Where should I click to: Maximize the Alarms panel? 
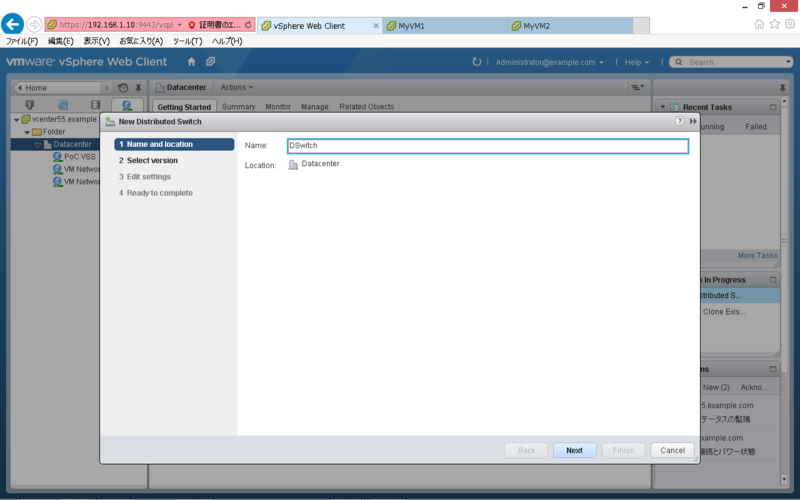coord(773,369)
